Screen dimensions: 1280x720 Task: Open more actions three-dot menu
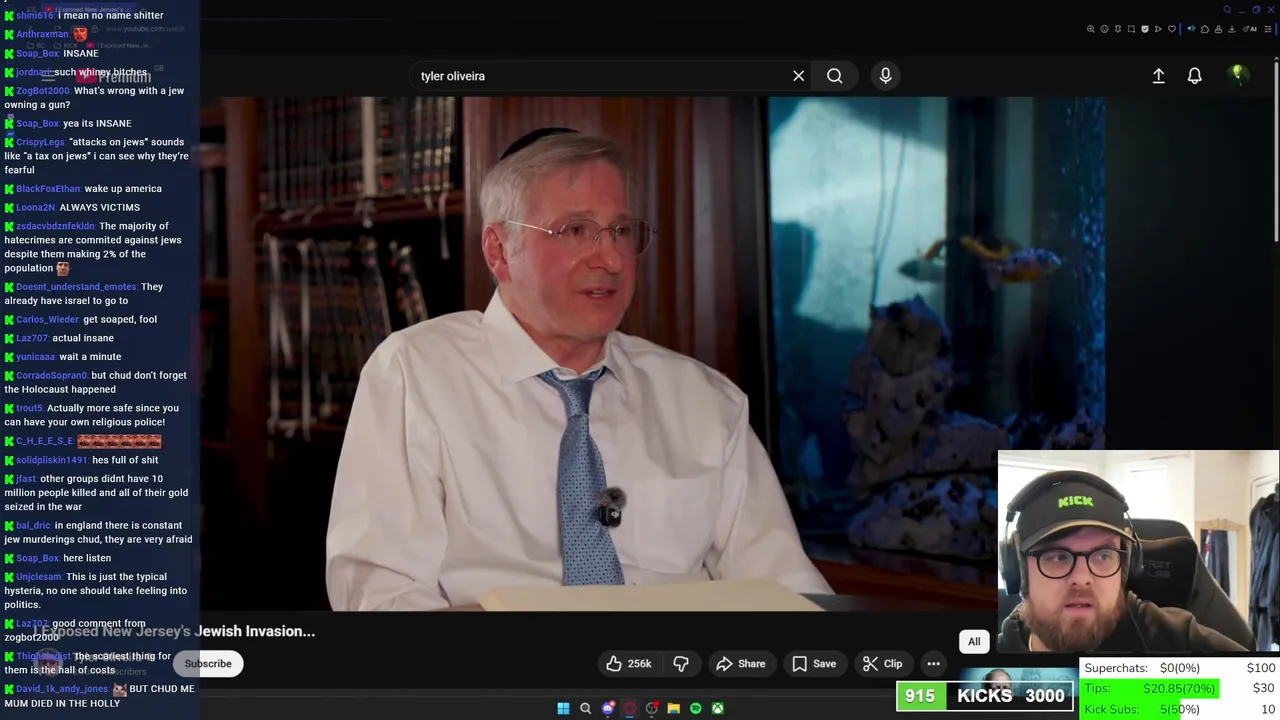point(933,664)
